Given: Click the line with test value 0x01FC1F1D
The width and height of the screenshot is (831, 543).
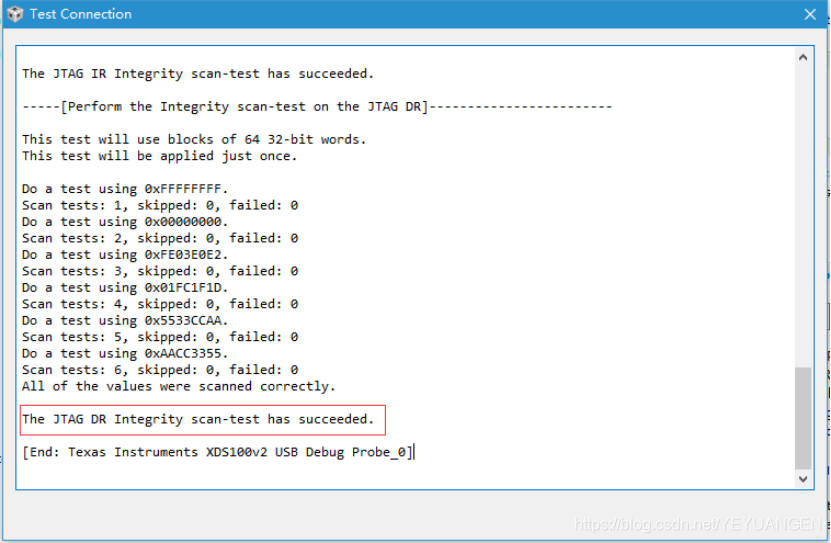Looking at the screenshot, I should coord(125,288).
